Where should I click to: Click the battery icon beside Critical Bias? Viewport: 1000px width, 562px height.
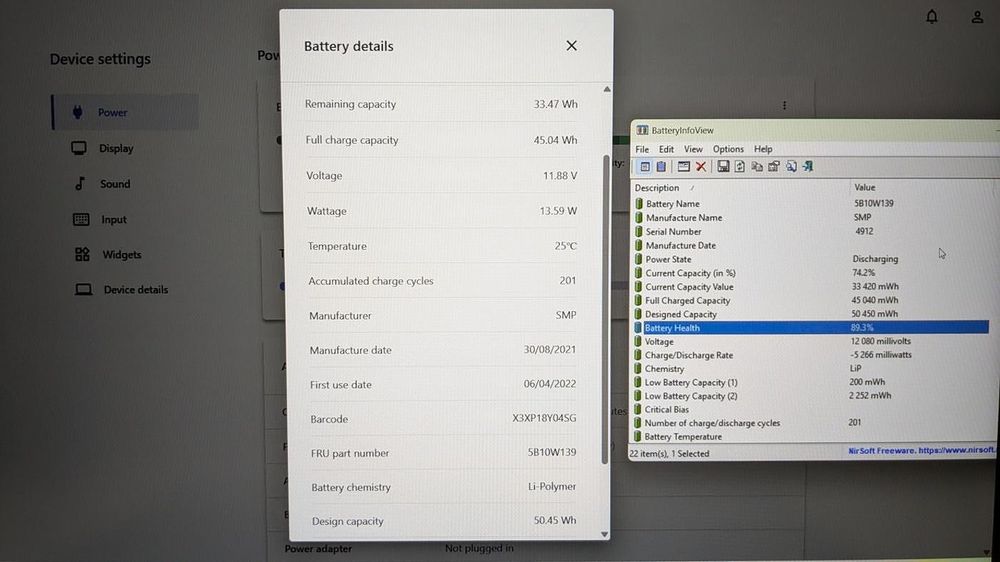click(638, 409)
